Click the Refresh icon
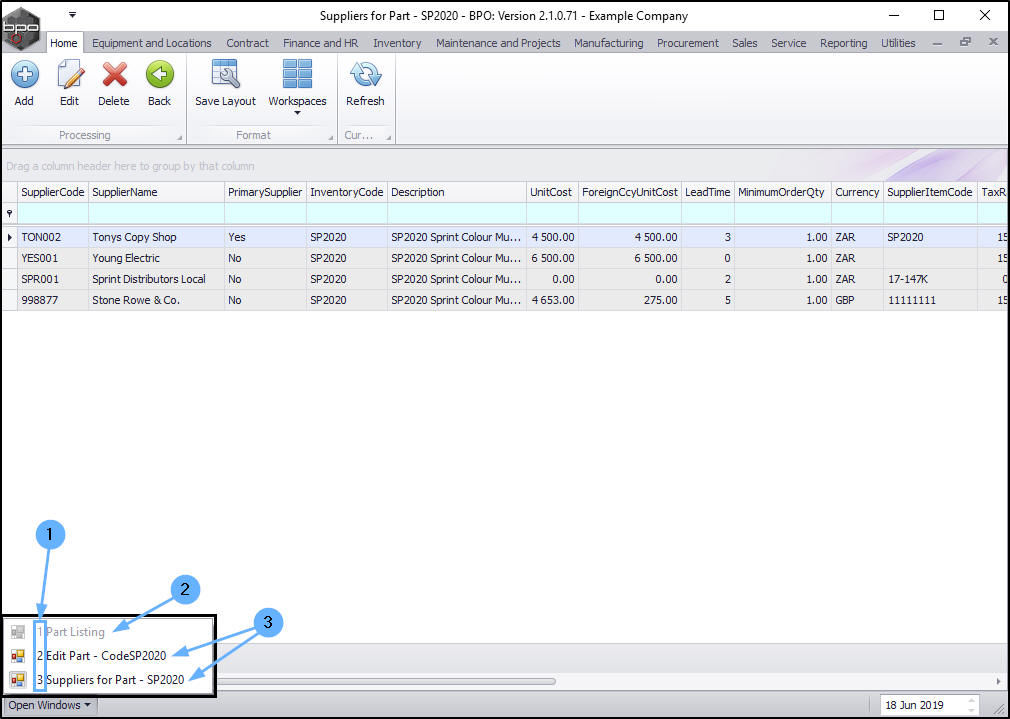The image size is (1010, 719). (365, 75)
